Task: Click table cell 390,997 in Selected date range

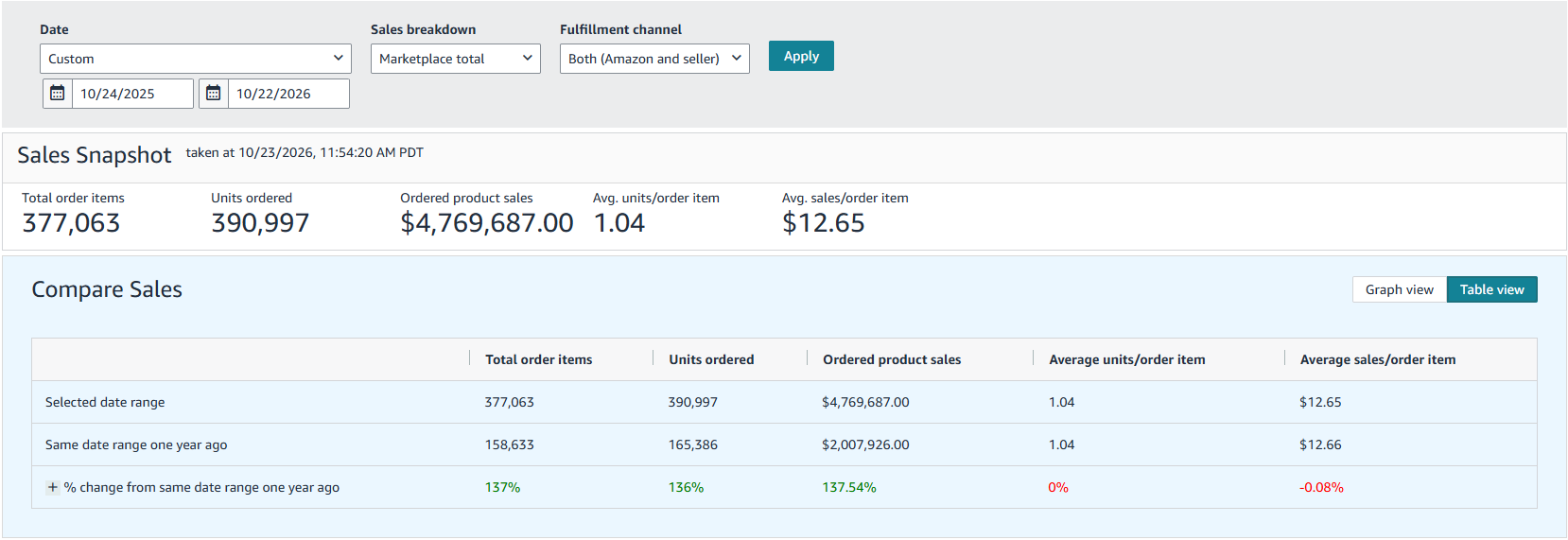Action: click(x=693, y=402)
